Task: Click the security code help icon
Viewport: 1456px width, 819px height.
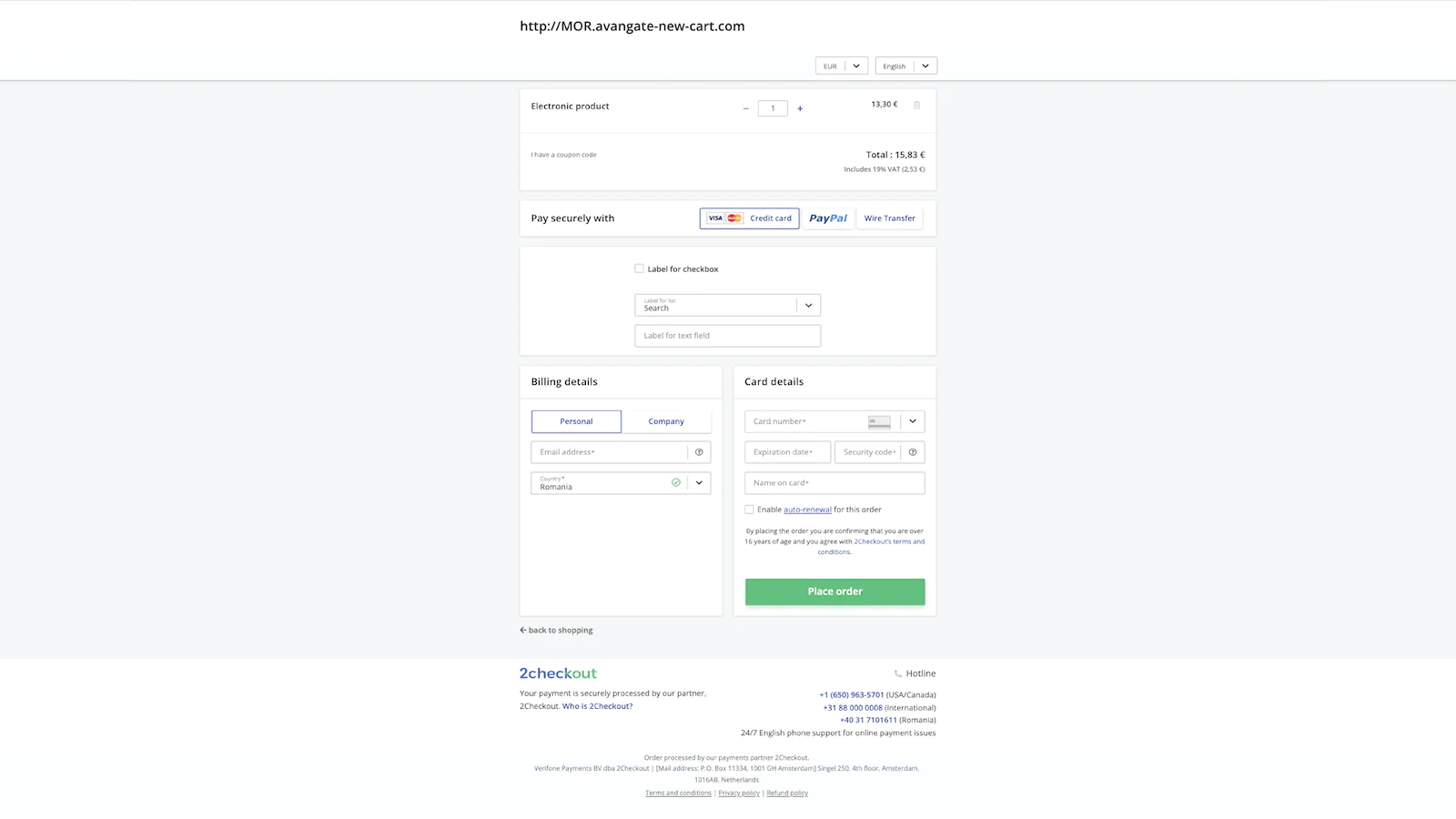Action: coord(913,452)
